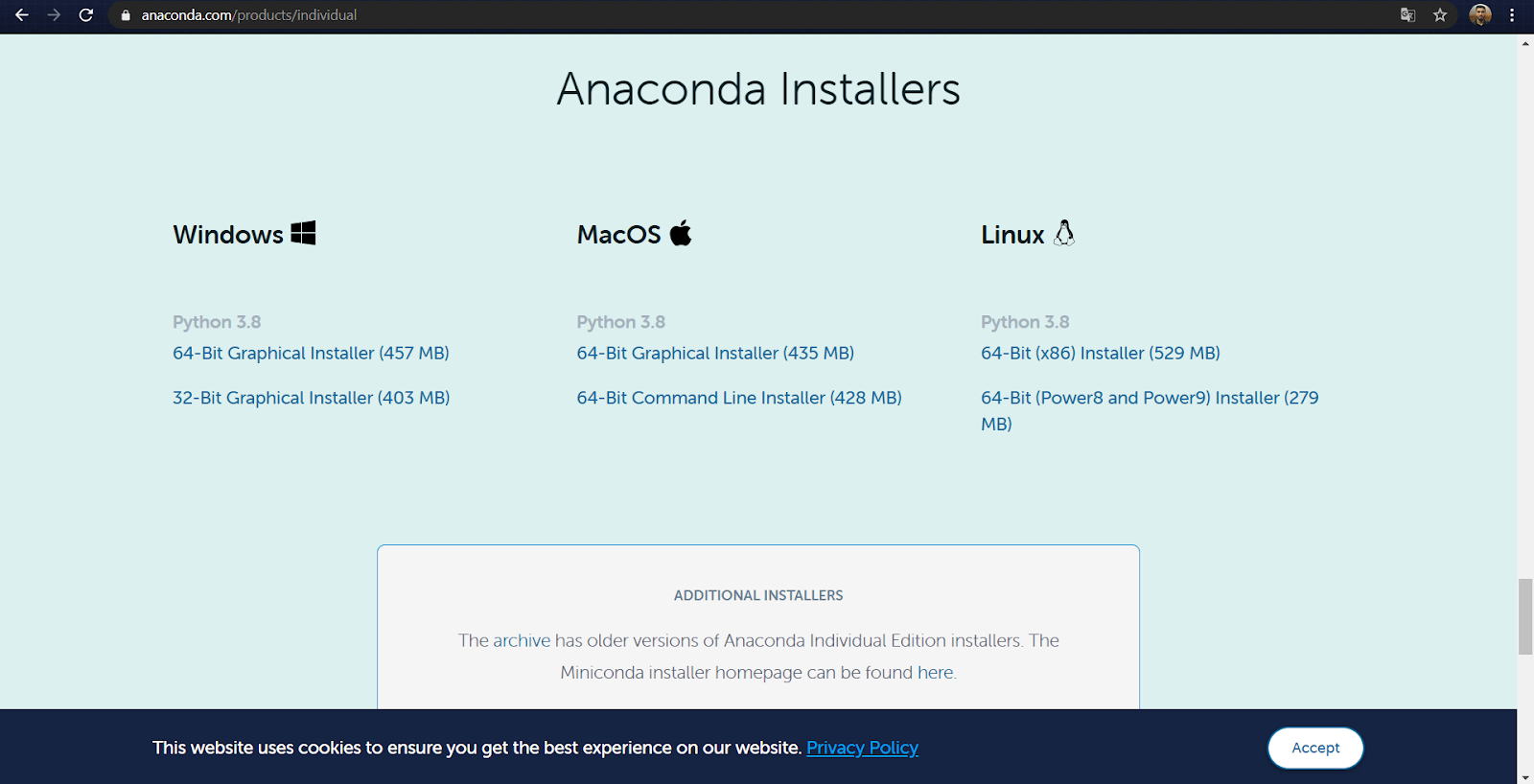
Task: Click the 'MacOS' heading text
Action: point(619,235)
